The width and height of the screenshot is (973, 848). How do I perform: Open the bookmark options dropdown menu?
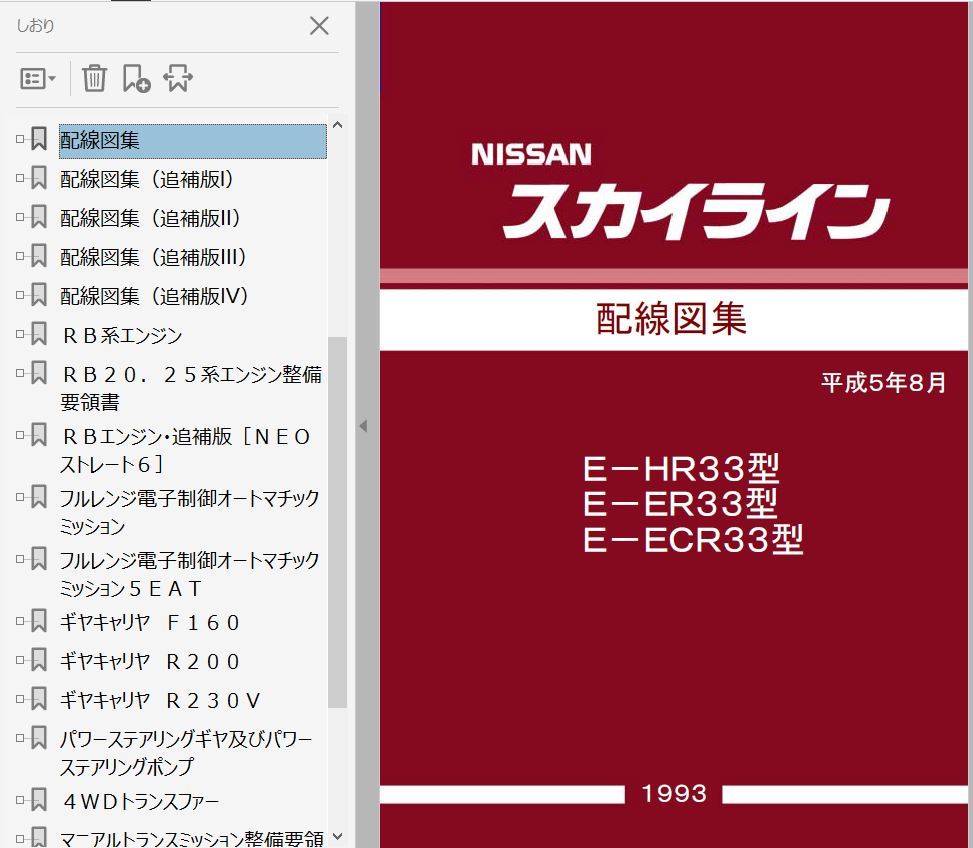tap(38, 78)
